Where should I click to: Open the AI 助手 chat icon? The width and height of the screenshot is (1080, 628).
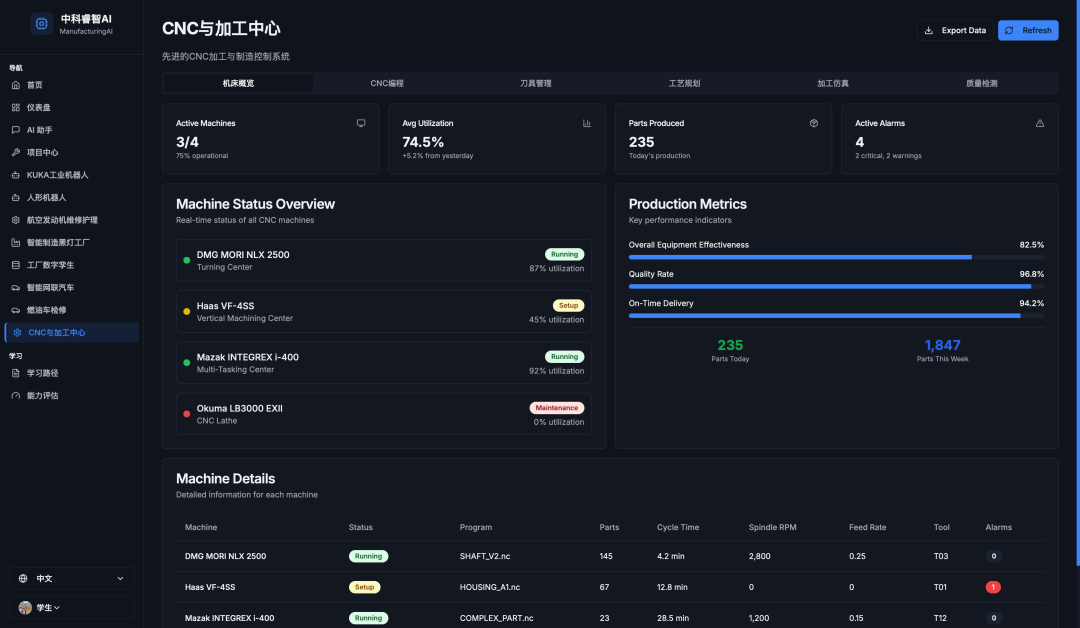click(16, 130)
